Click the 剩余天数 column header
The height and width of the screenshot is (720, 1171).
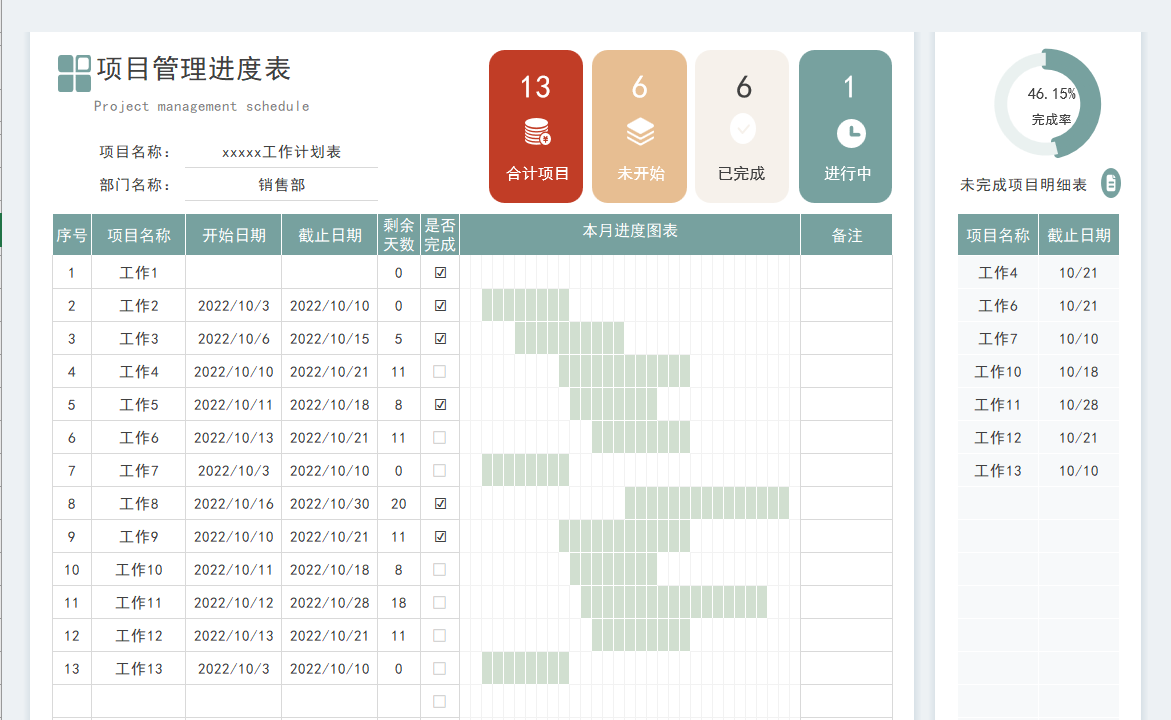[399, 235]
